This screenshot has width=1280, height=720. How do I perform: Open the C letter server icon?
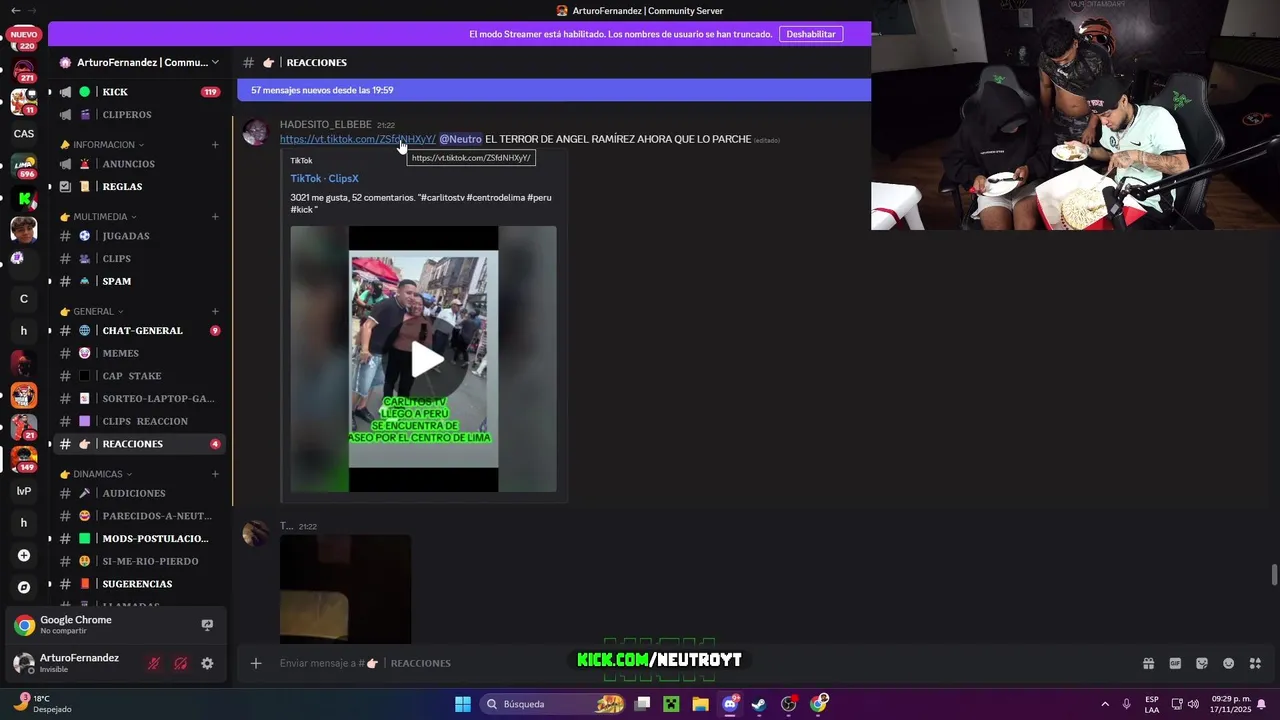coord(24,299)
